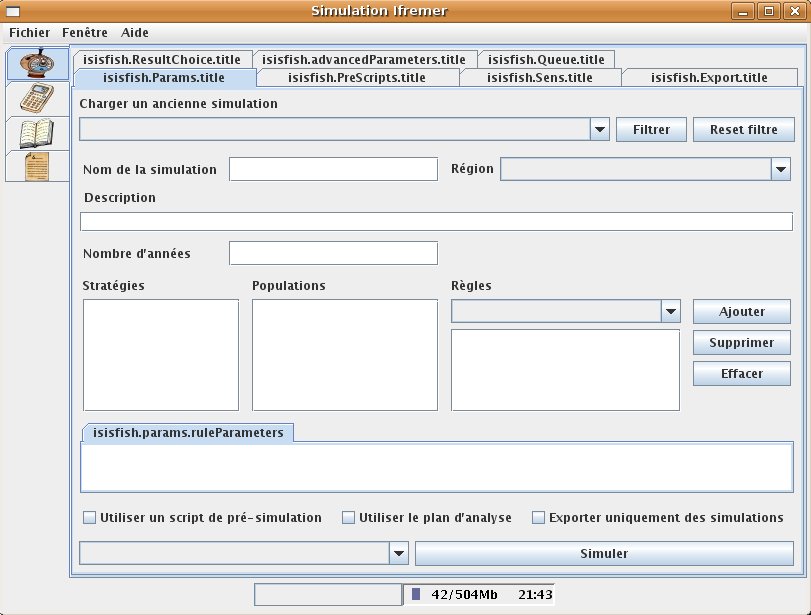Click inside the Populations list box
The height and width of the screenshot is (615, 811).
[x=345, y=355]
